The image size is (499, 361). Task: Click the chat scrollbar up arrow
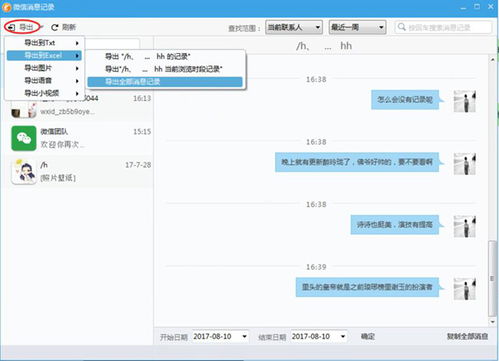click(492, 59)
